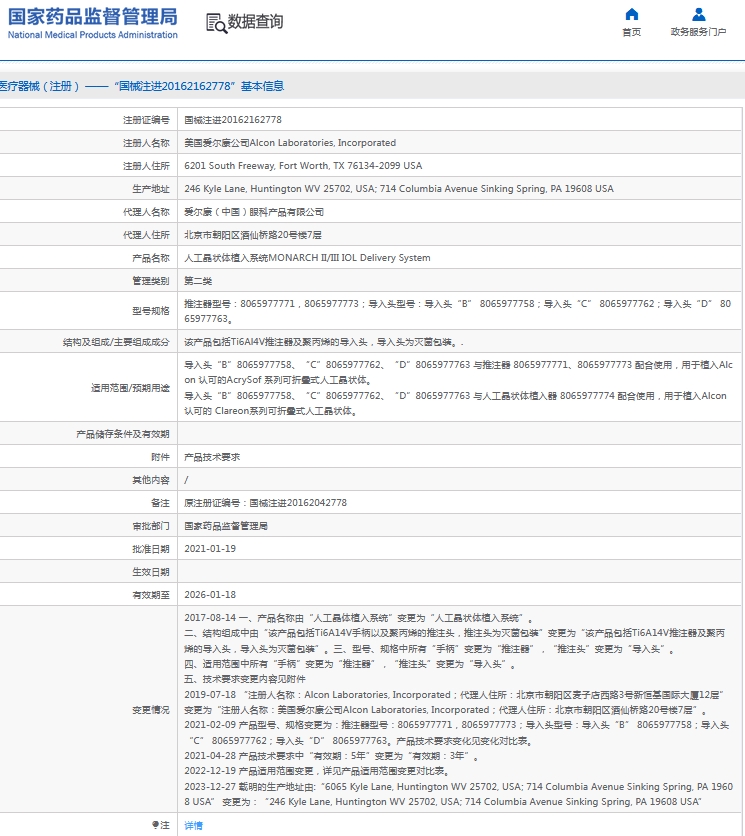The image size is (745, 836).
Task: Click the 管理类别 label
Action: (x=151, y=281)
